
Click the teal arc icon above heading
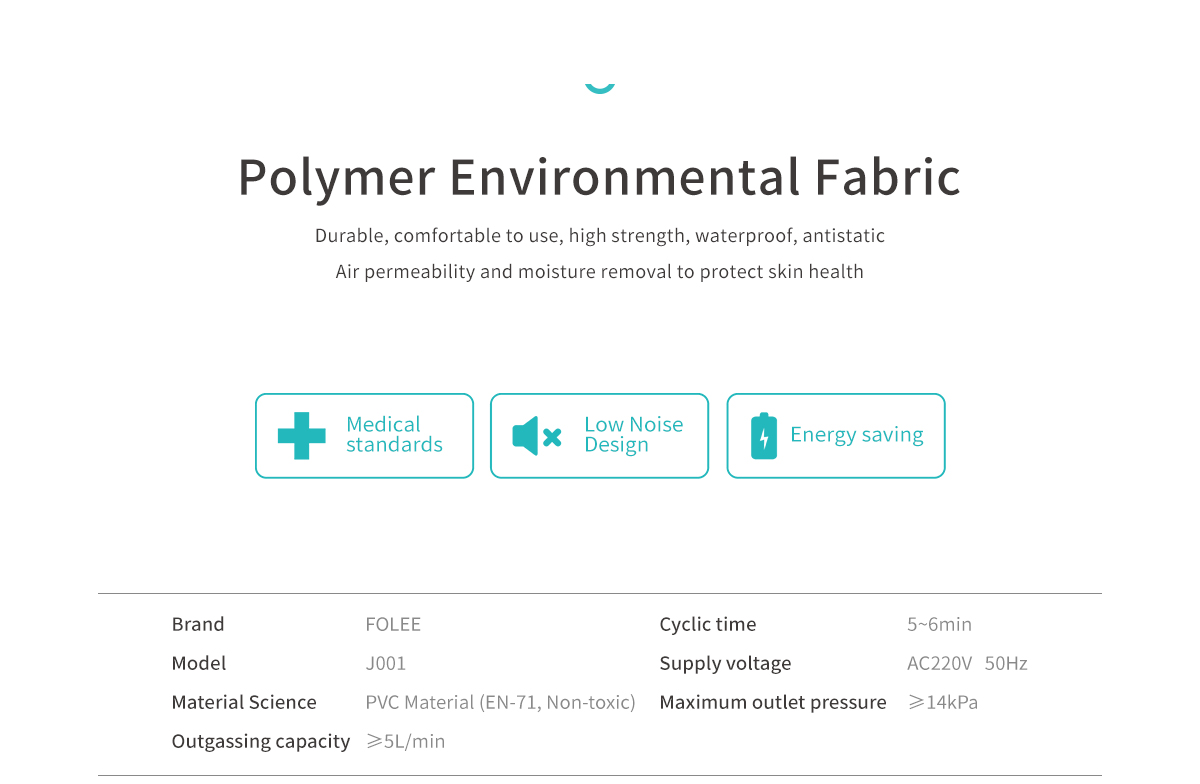[x=600, y=88]
